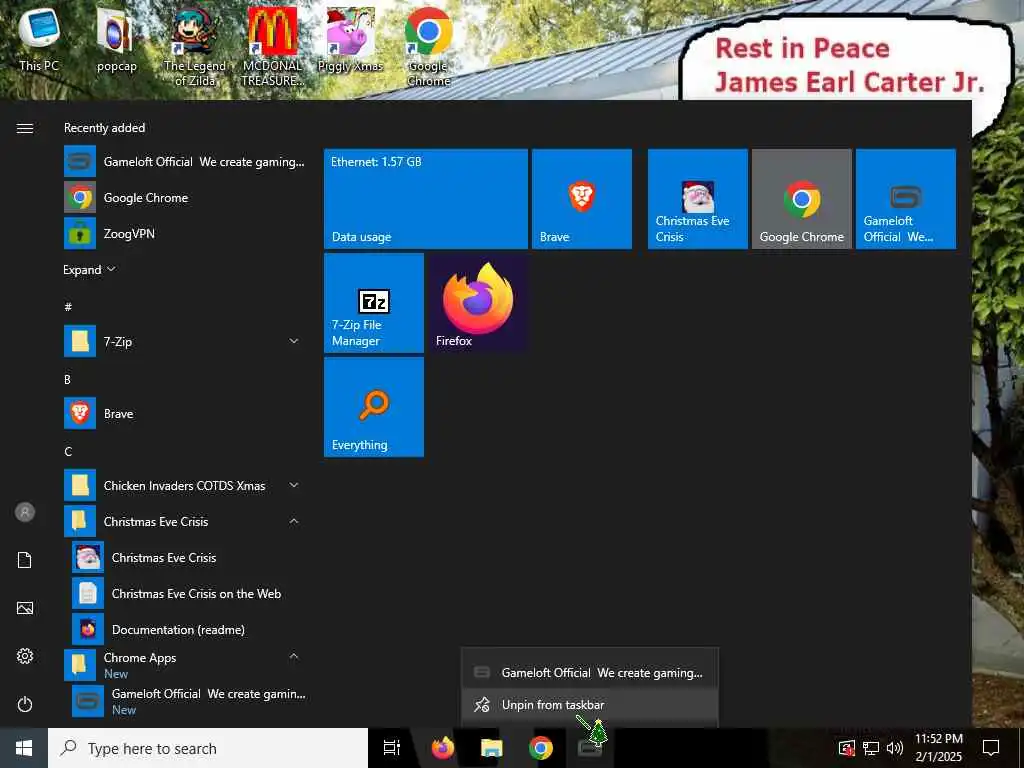This screenshot has height=768, width=1024.
Task: Launch Google Chrome from Recently added list
Action: [185, 197]
